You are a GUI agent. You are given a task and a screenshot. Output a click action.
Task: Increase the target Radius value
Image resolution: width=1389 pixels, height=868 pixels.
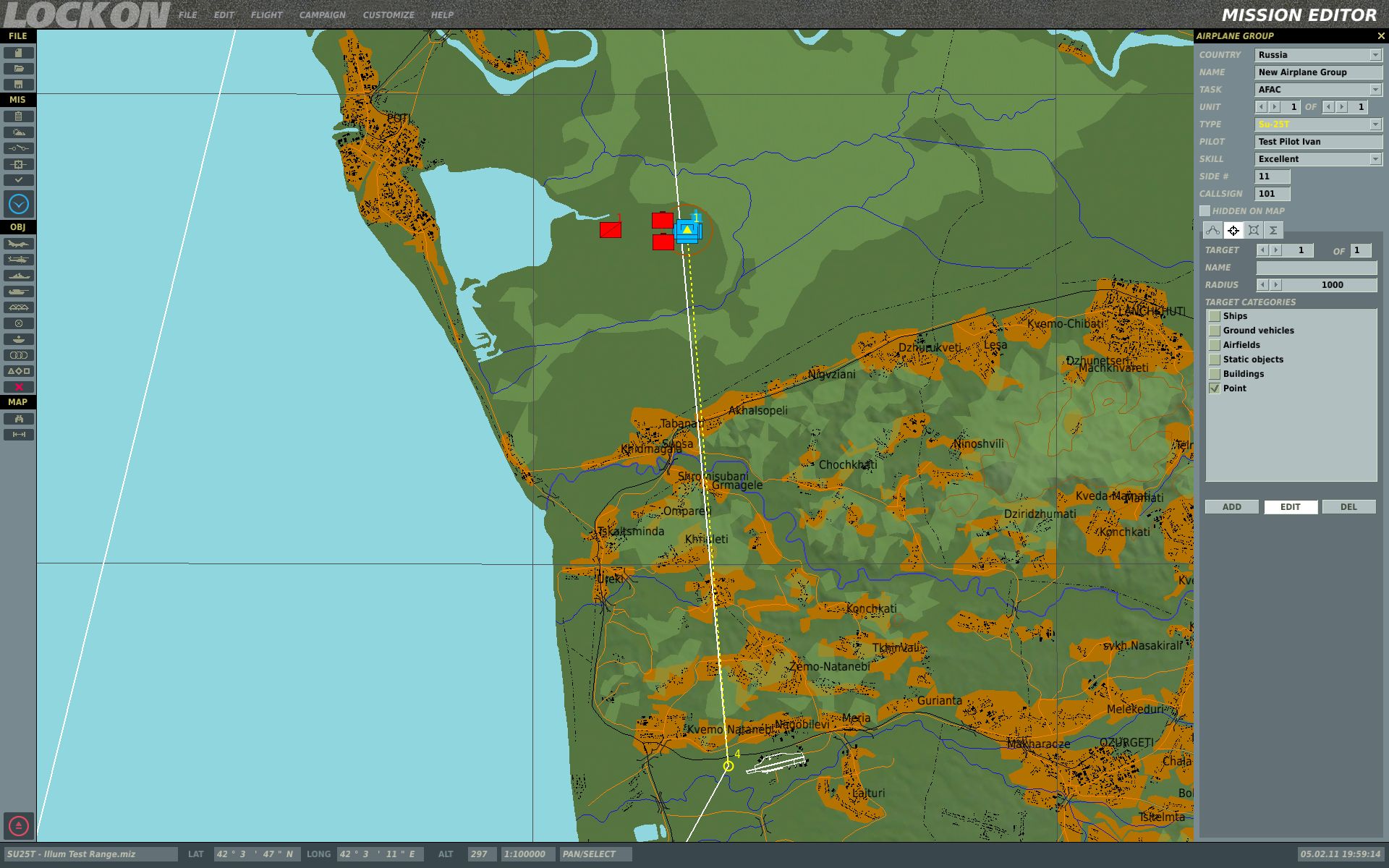tap(1276, 285)
